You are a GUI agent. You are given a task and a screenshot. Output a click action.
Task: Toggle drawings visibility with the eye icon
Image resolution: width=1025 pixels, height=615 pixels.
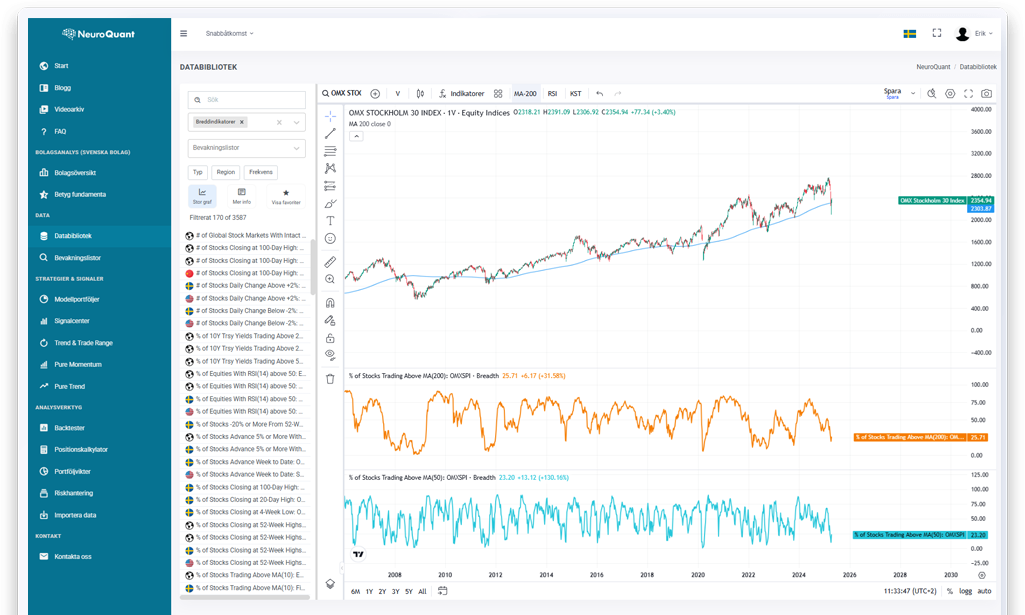tap(330, 354)
